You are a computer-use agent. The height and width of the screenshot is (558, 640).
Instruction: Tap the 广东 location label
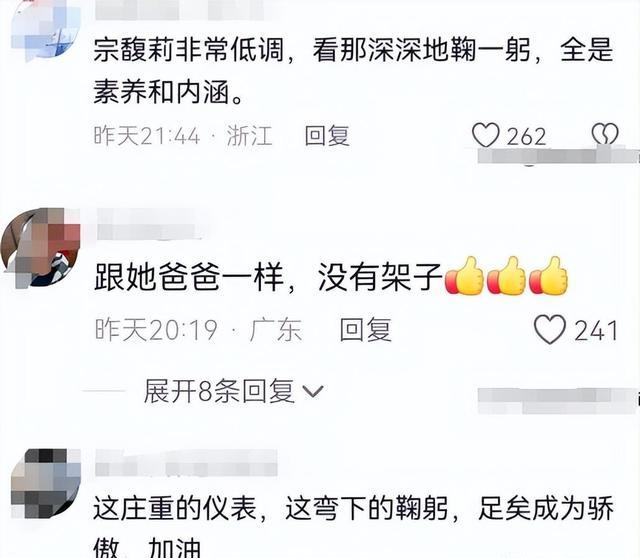click(276, 330)
